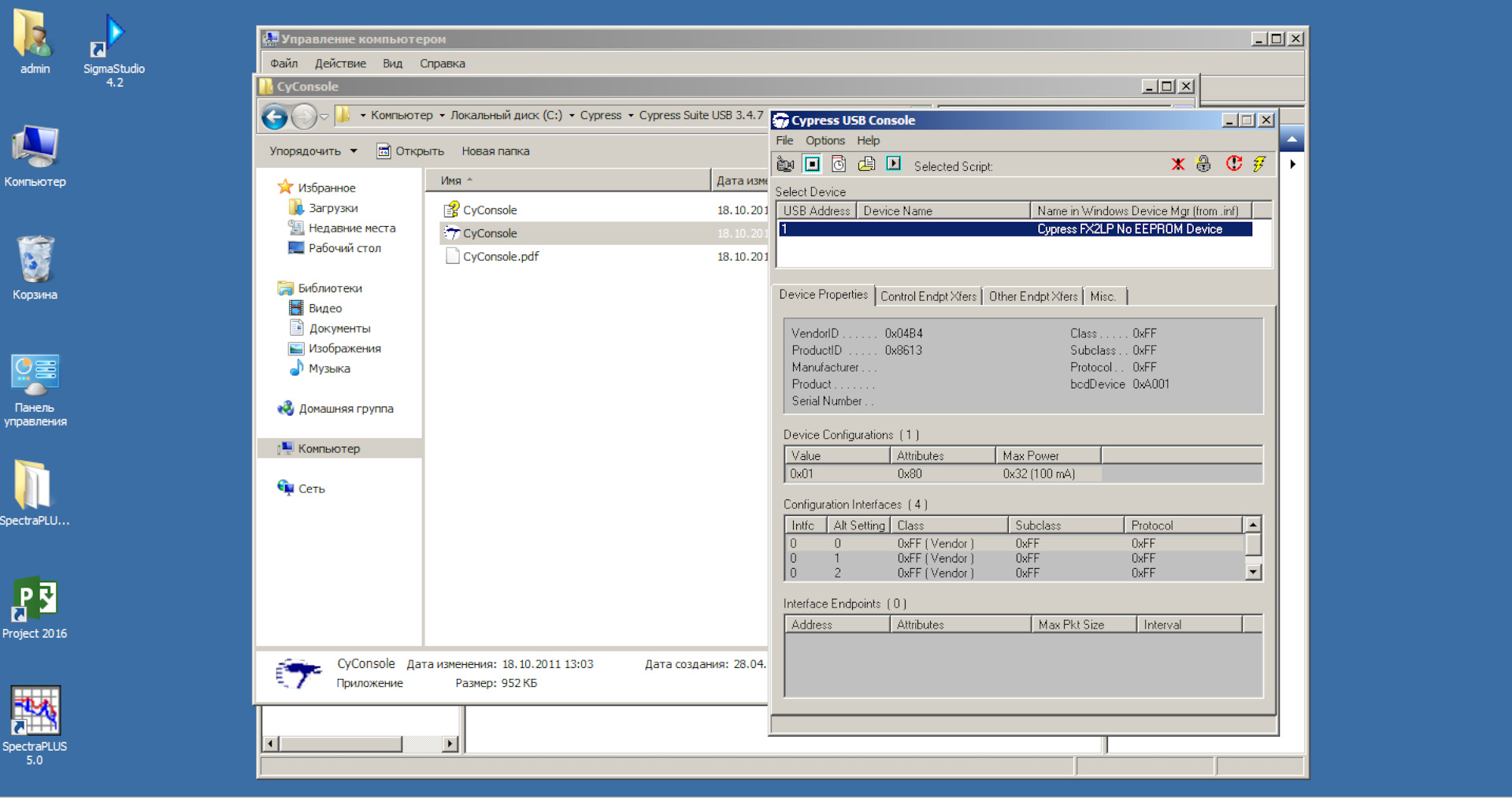1512x798 pixels.
Task: Click Cypress Suite USB 3.4.7 breadcrumb
Action: click(x=701, y=115)
